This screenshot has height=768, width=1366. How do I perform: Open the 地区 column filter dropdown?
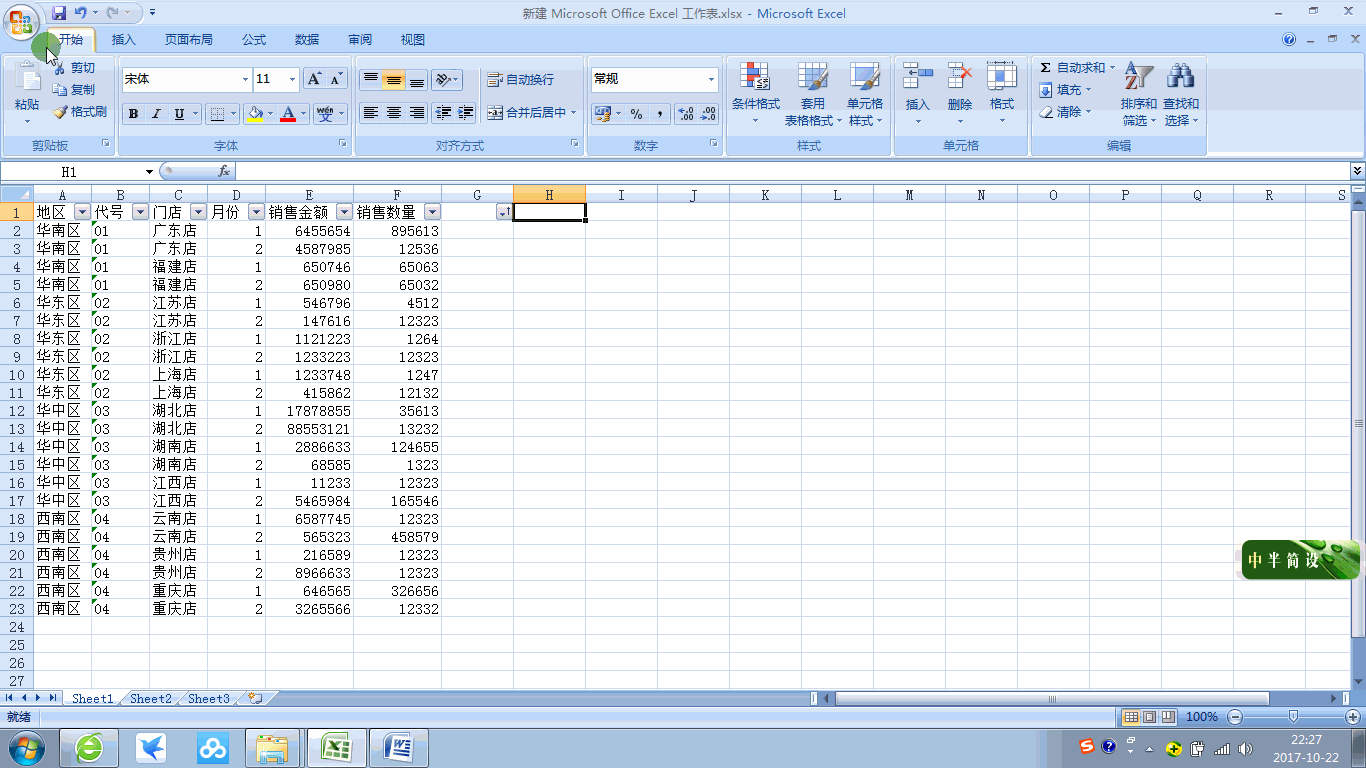82,212
